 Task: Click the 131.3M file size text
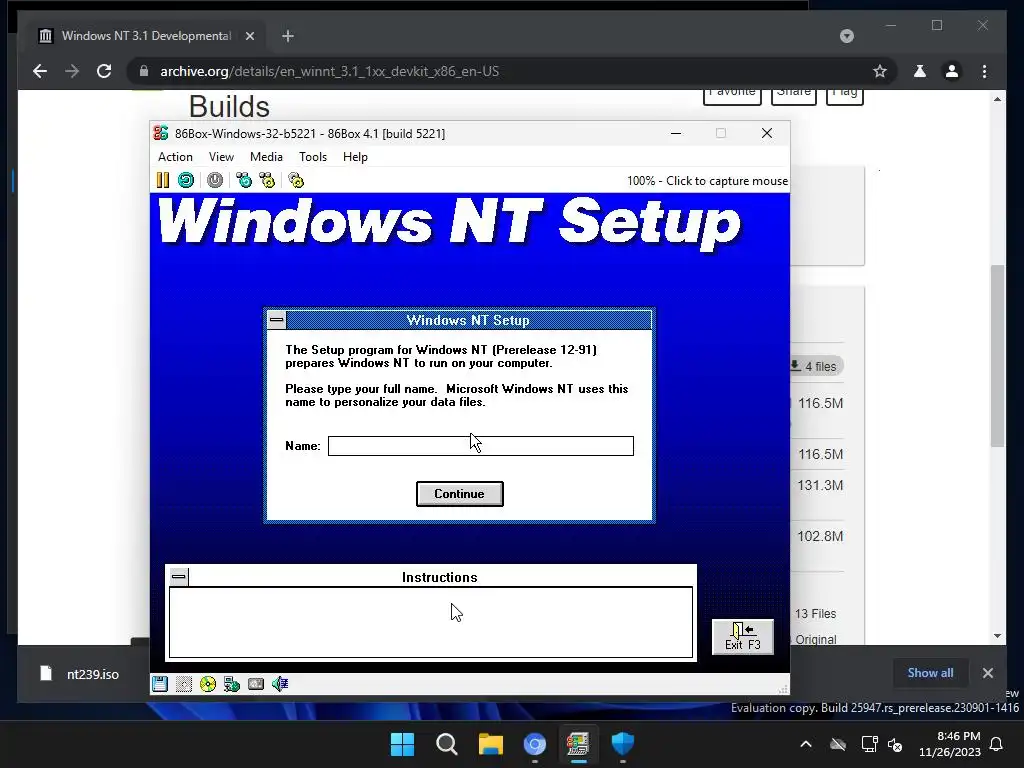(x=820, y=485)
